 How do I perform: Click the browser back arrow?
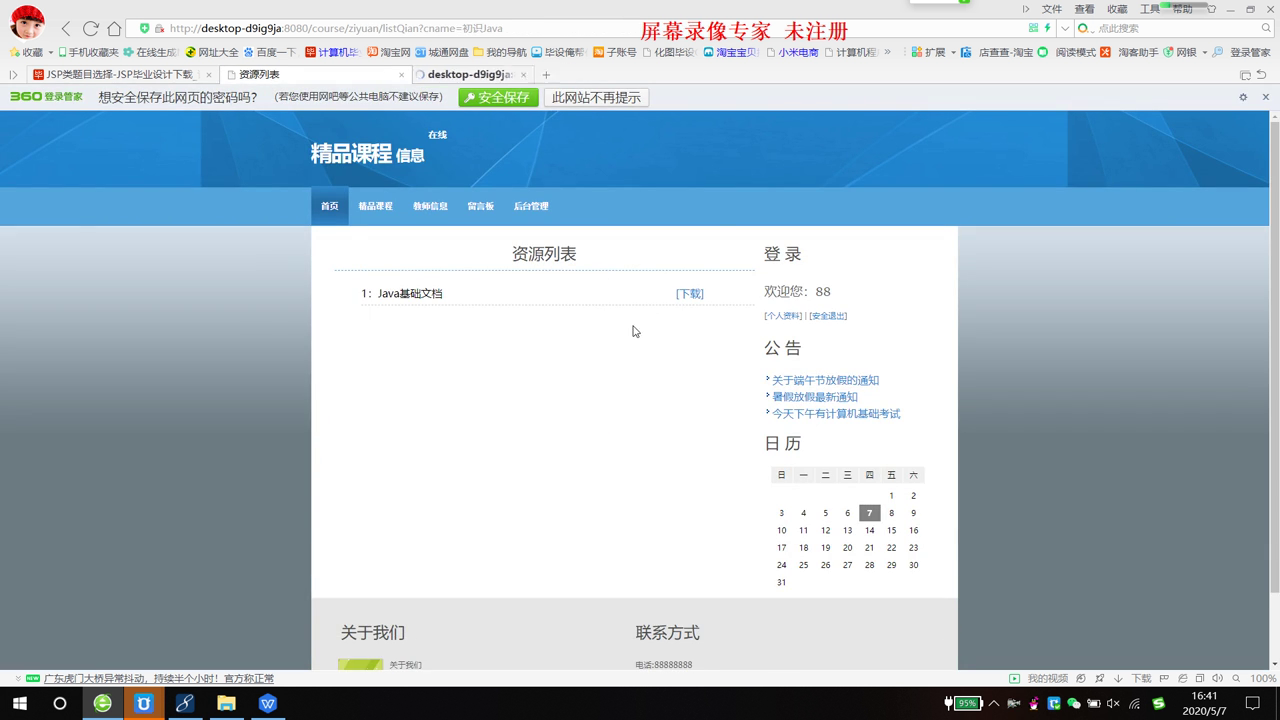tap(66, 28)
